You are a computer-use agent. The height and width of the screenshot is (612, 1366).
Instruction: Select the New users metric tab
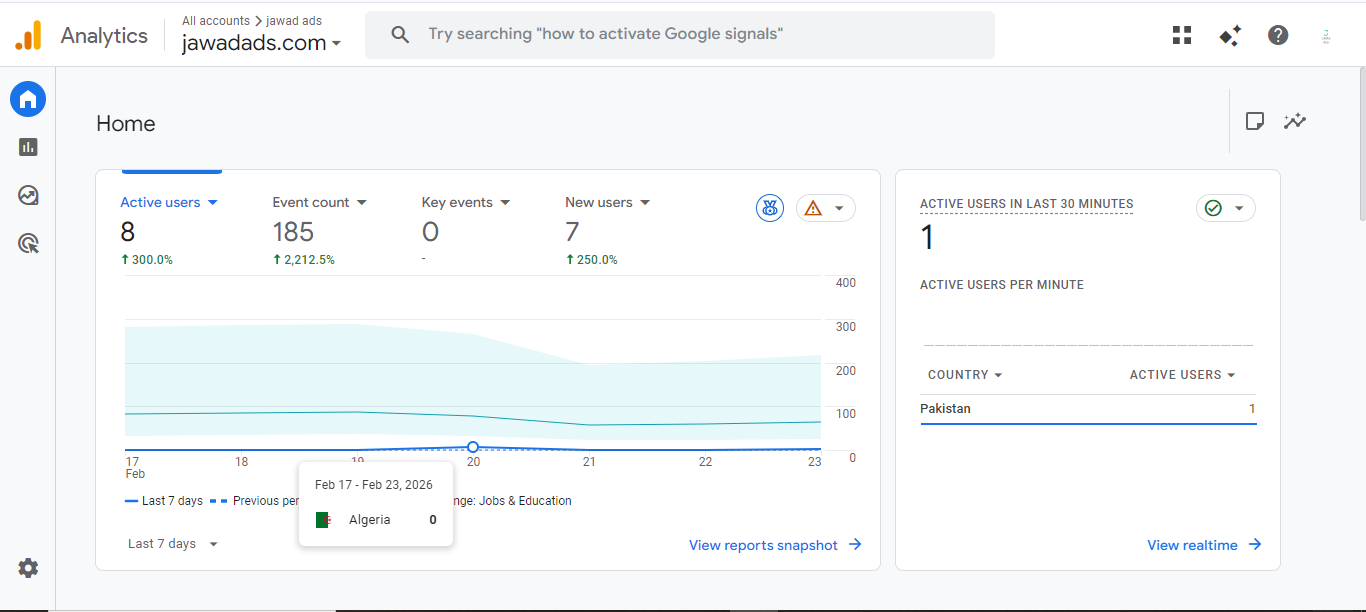(x=599, y=202)
